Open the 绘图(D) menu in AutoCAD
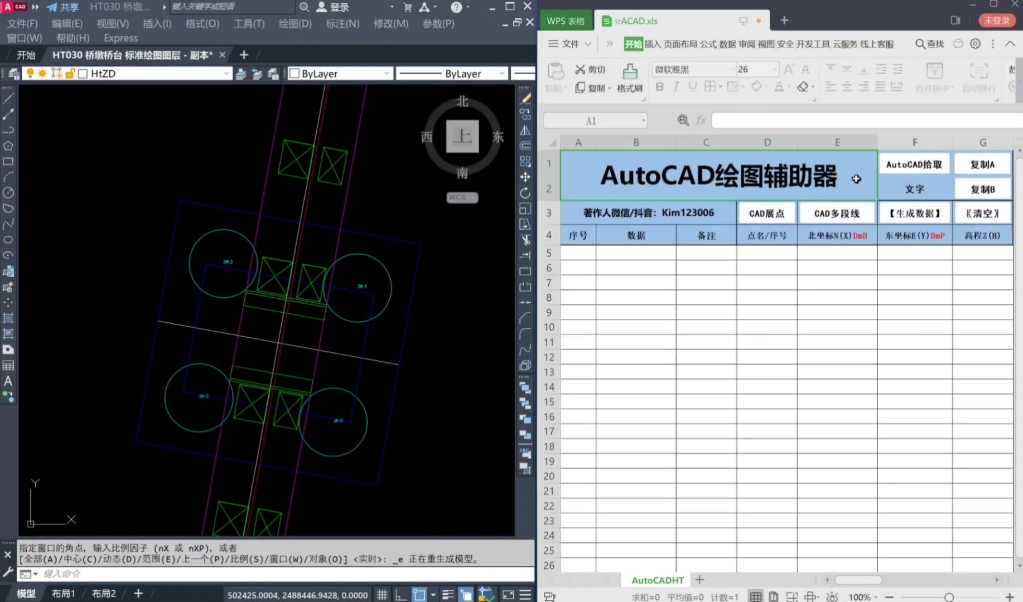The width and height of the screenshot is (1023, 602). [x=294, y=23]
